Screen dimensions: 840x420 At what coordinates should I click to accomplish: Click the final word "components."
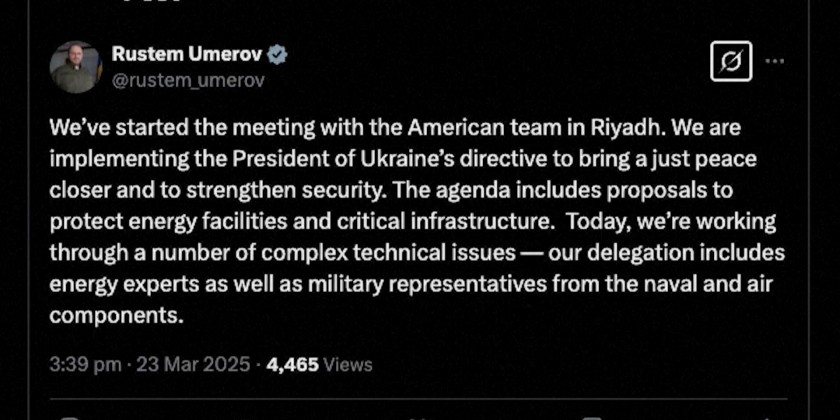(118, 316)
